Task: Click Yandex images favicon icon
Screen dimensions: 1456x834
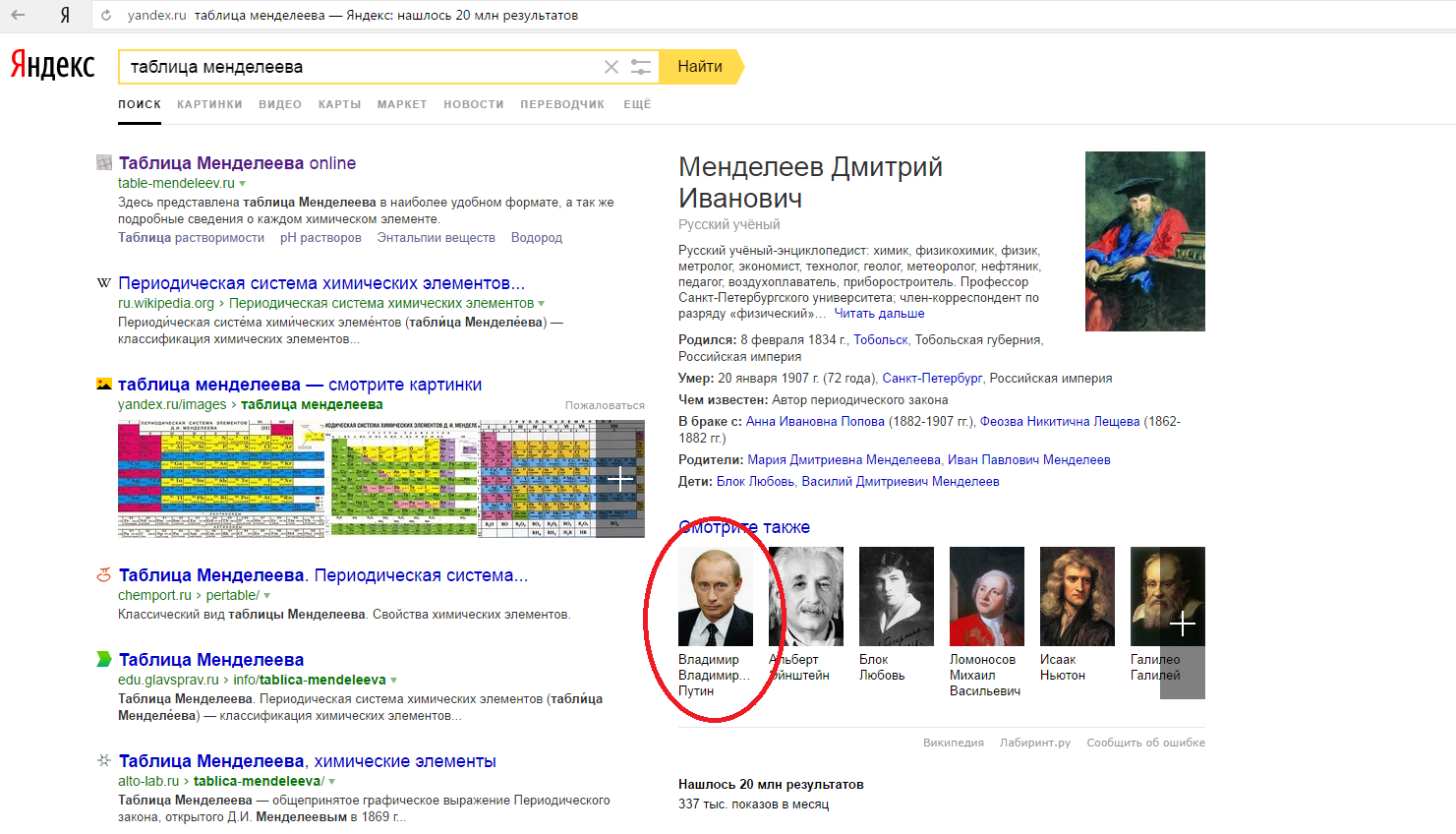Action: 104,384
